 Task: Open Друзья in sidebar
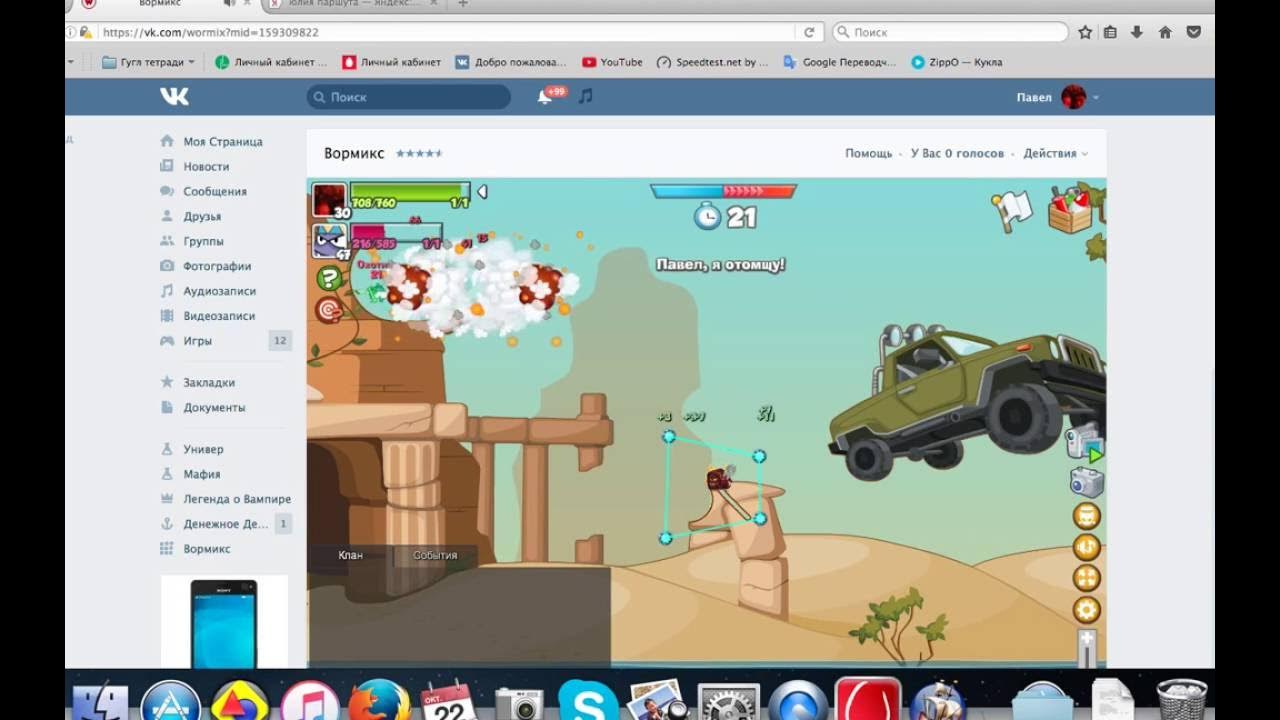point(202,216)
